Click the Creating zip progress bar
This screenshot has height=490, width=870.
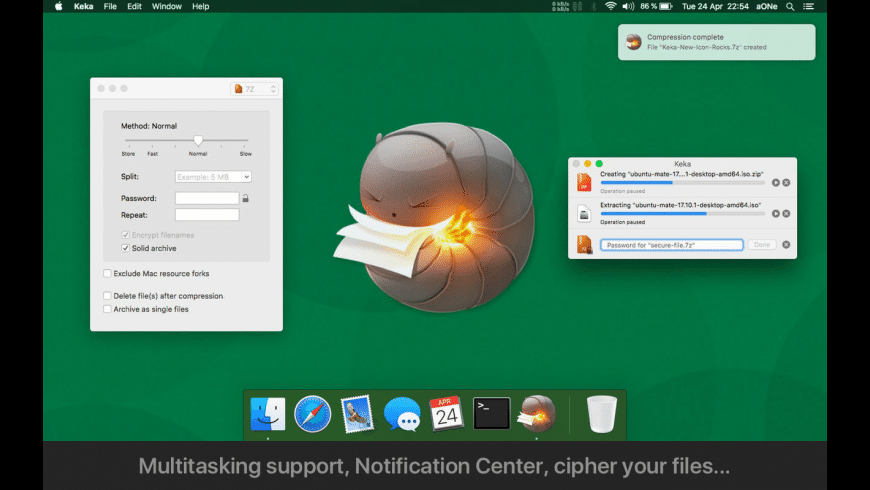(683, 183)
